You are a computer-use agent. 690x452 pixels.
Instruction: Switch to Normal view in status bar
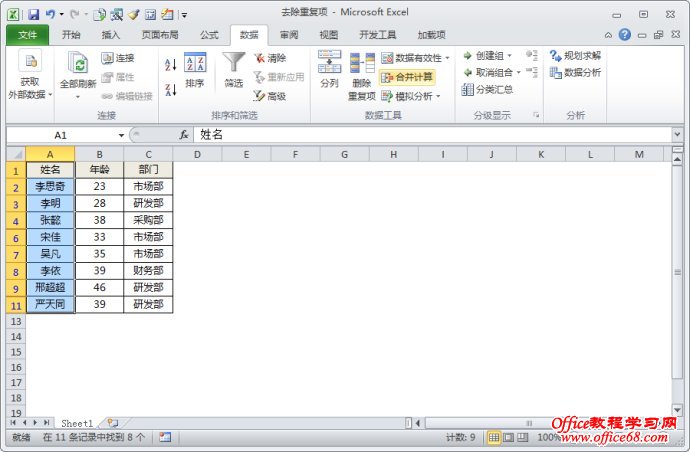click(494, 438)
